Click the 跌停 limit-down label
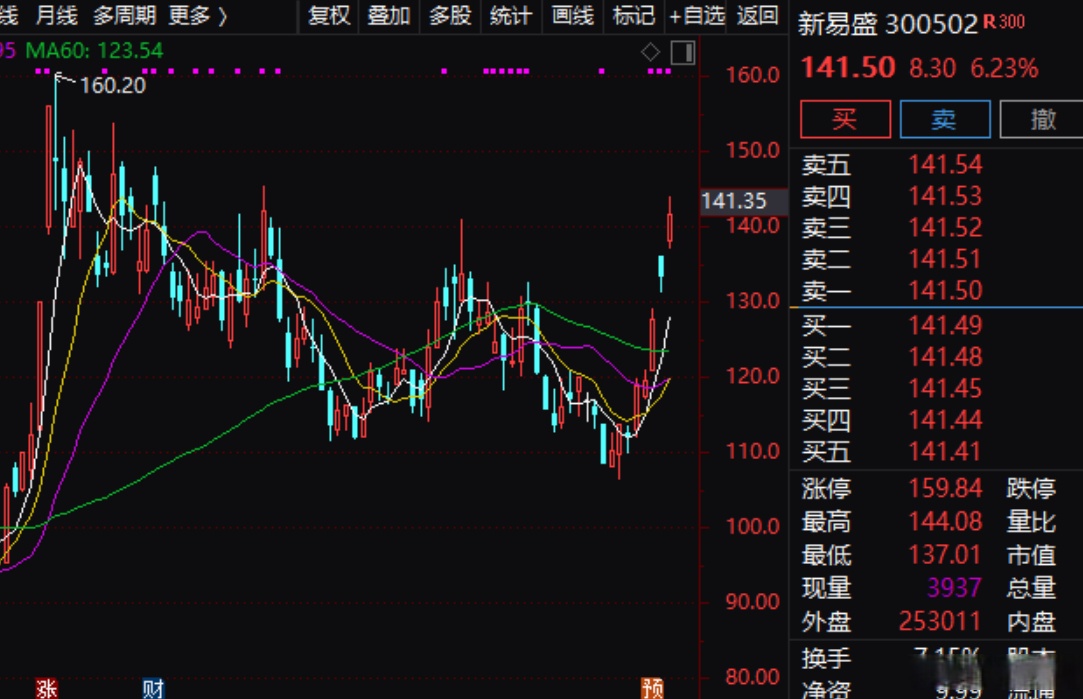This screenshot has height=699, width=1083. pyautogui.click(x=1031, y=488)
